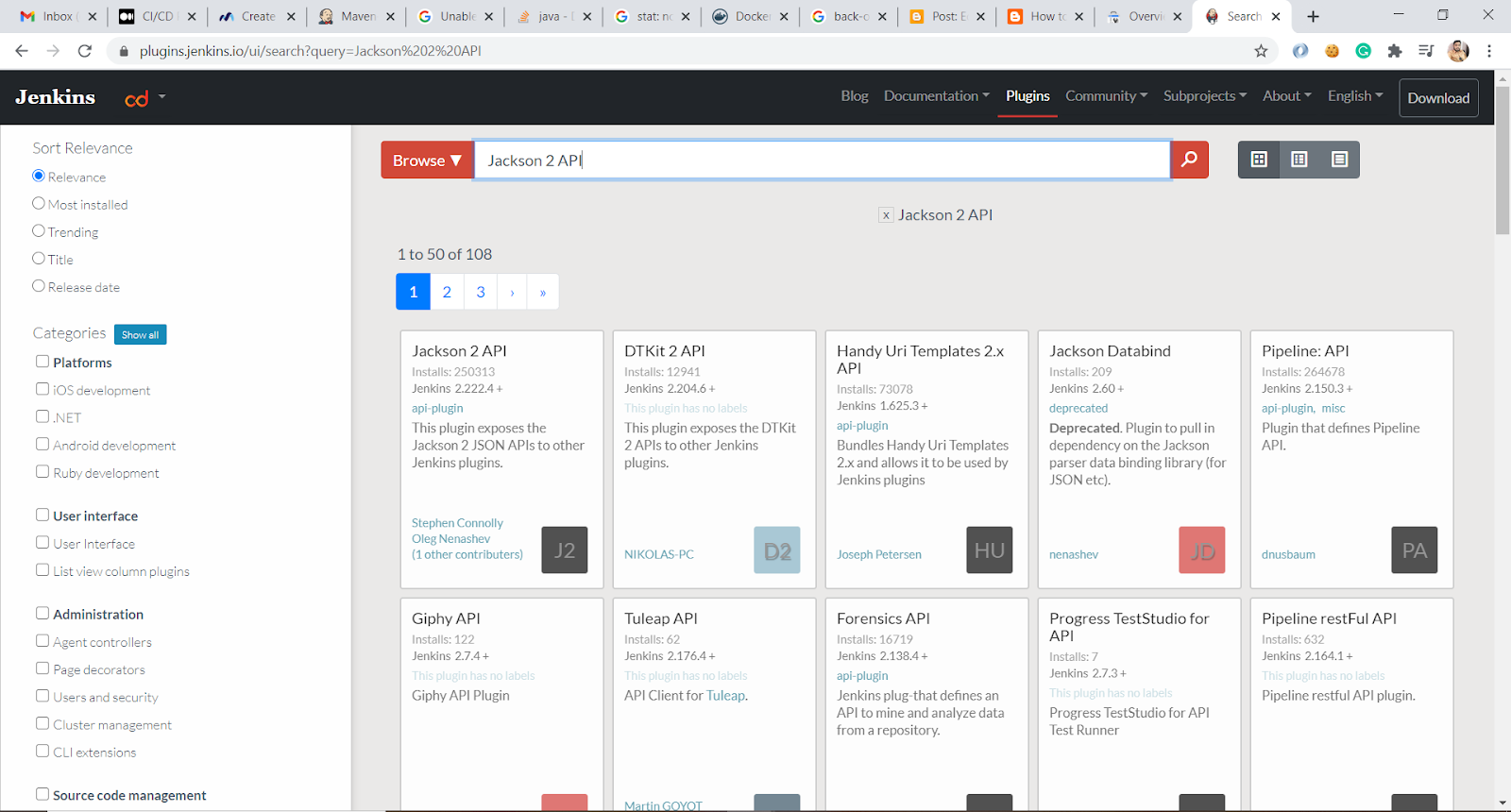Select Trending sort option

[39, 230]
